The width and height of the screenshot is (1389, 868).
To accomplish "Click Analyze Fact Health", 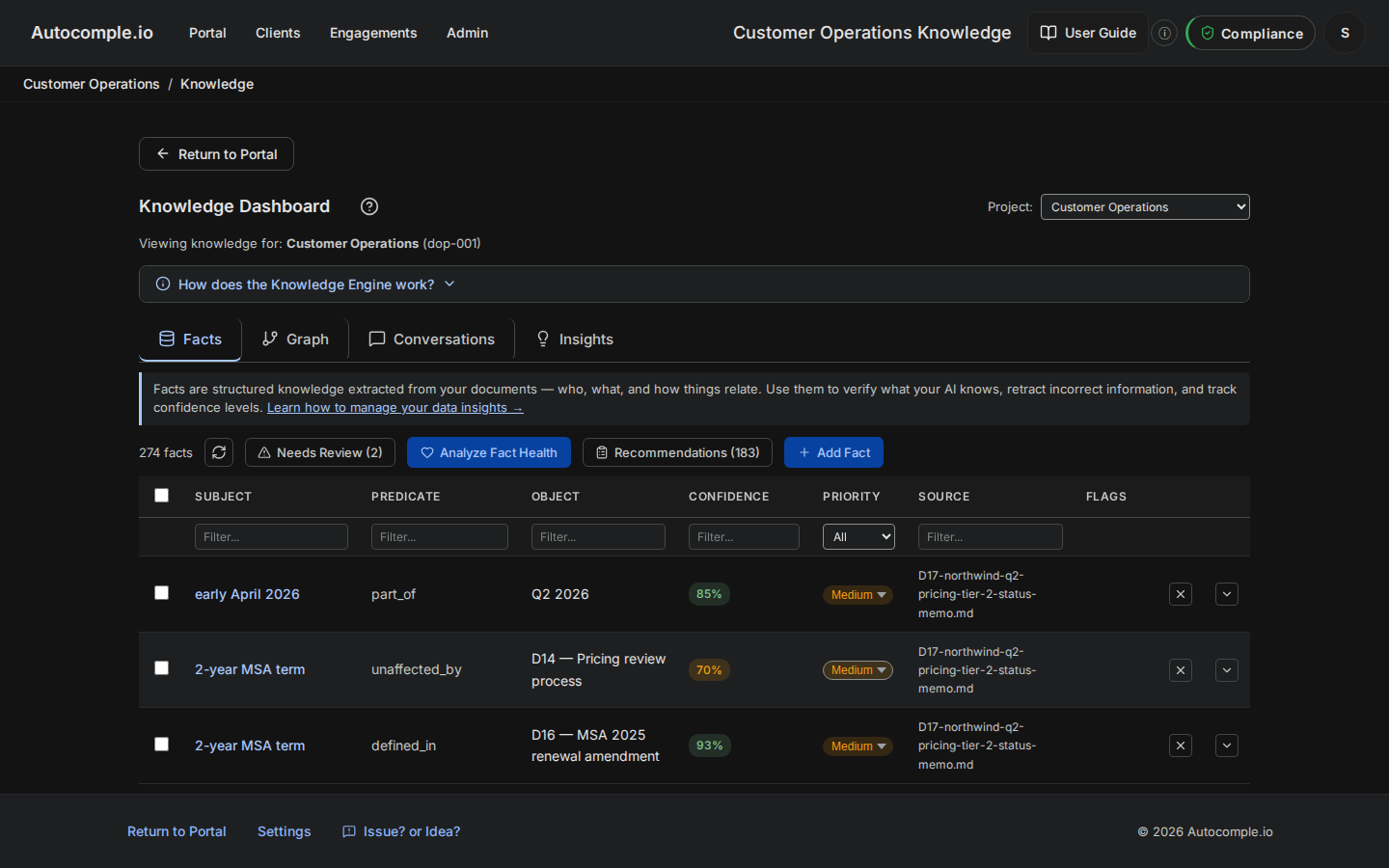I will pos(489,452).
